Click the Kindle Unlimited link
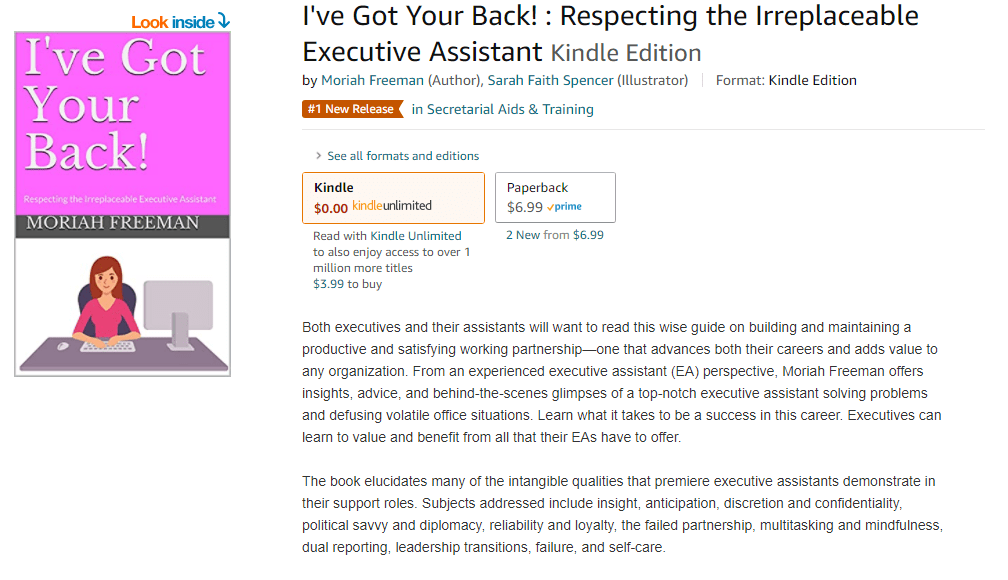The height and width of the screenshot is (580, 1008). pyautogui.click(x=416, y=236)
